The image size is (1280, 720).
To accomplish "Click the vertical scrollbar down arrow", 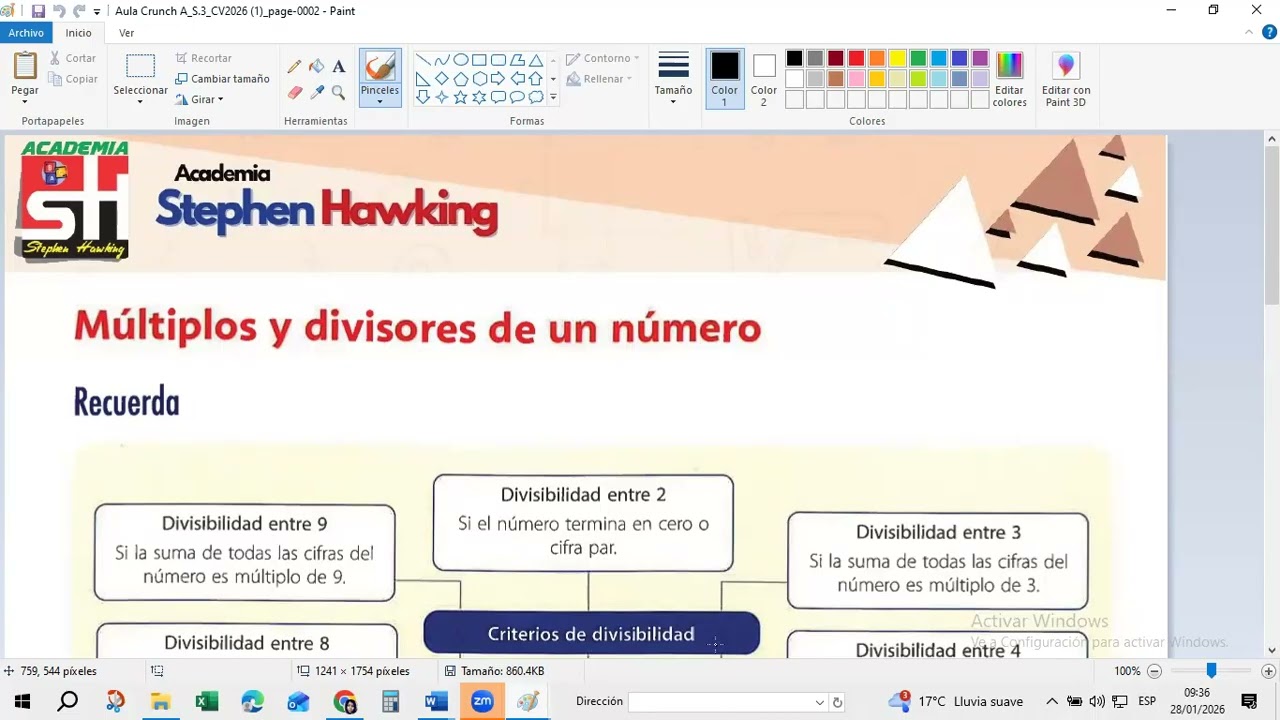I will [x=1272, y=650].
